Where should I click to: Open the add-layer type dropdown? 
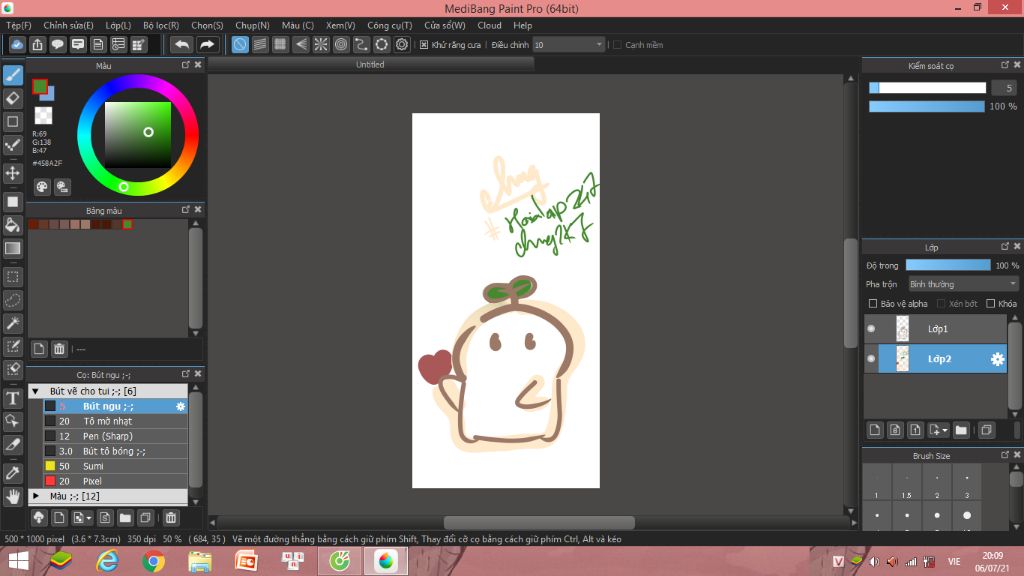944,430
